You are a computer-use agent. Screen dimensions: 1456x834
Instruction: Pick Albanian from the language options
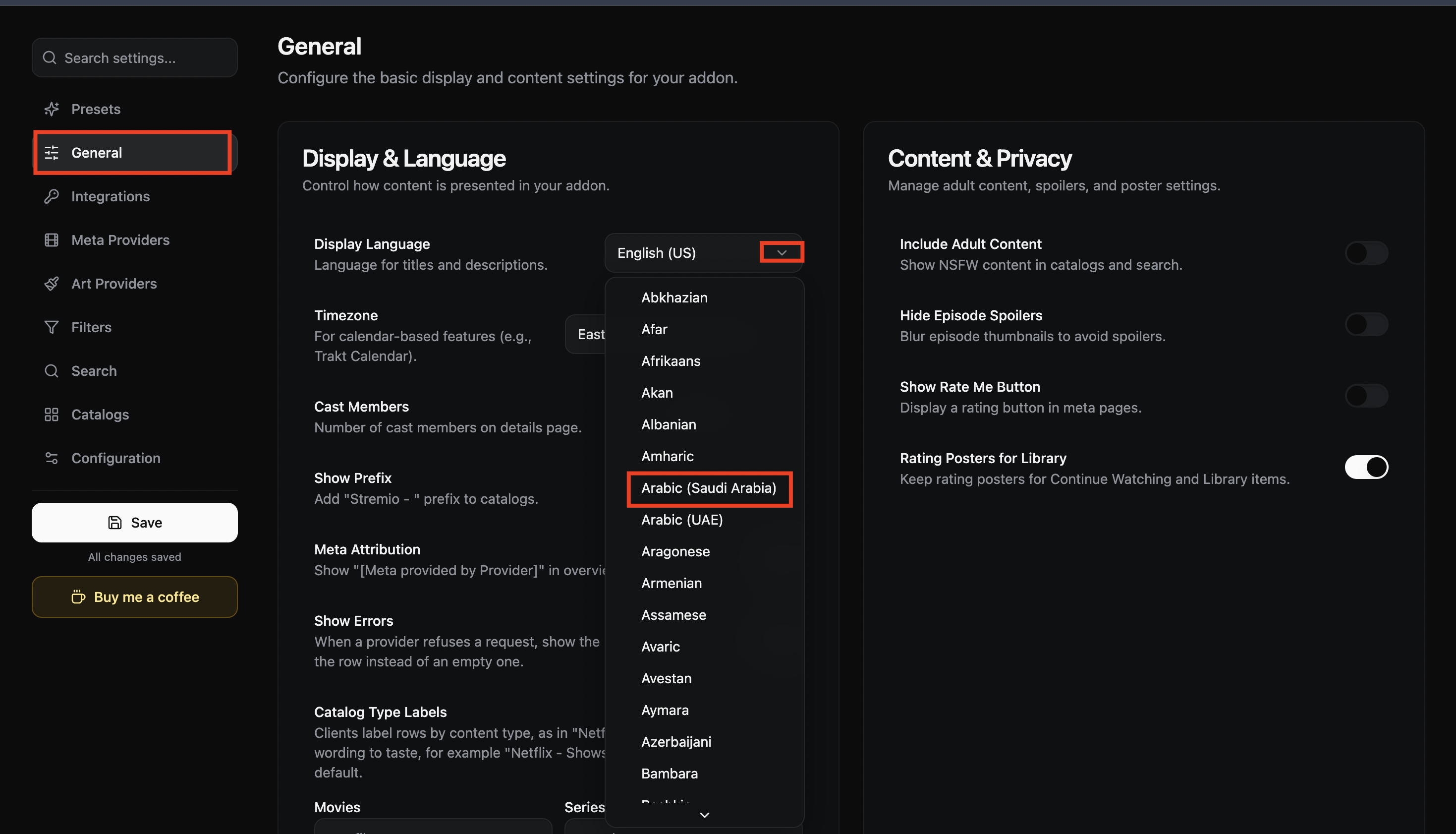(x=705, y=424)
